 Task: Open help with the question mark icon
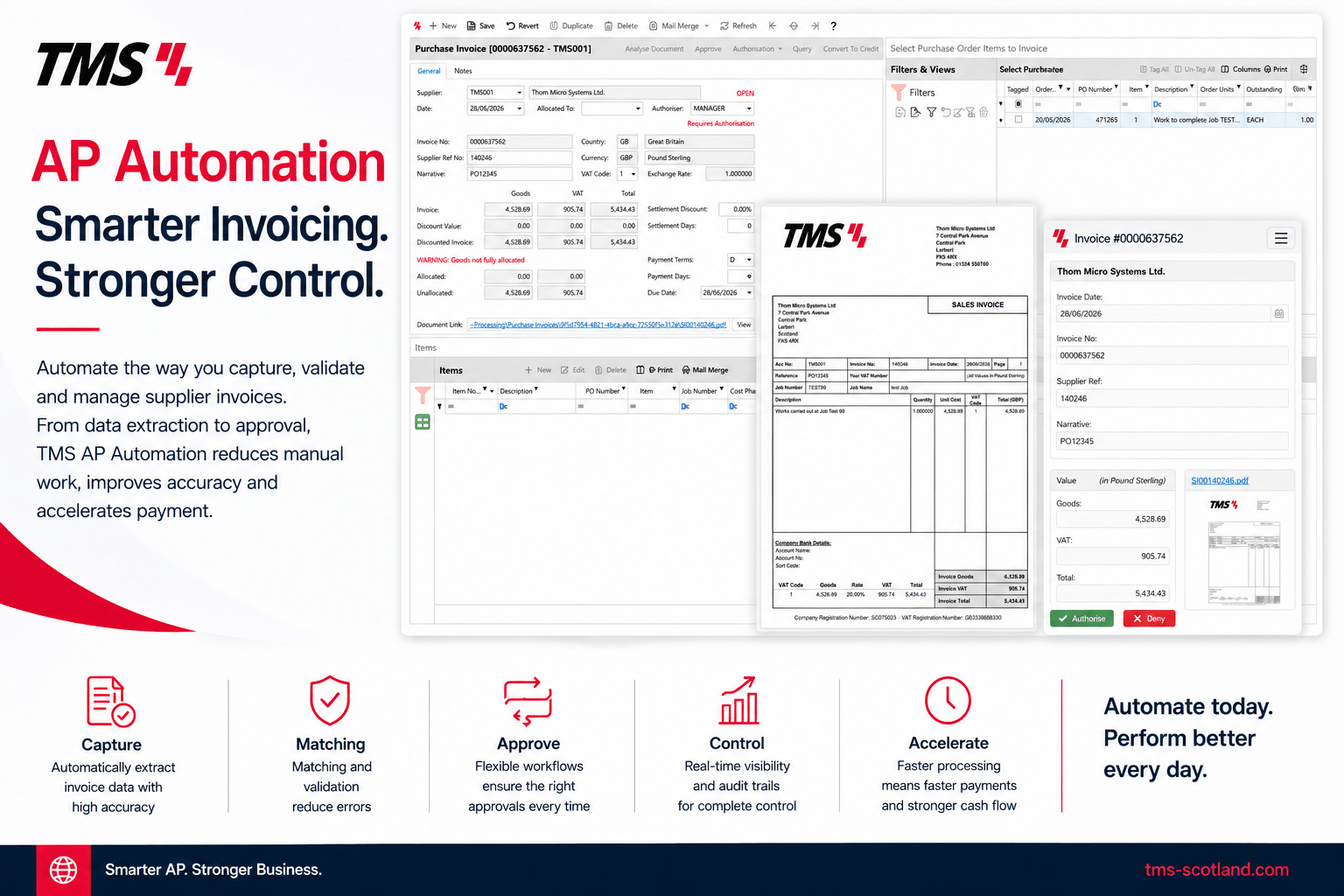[834, 26]
